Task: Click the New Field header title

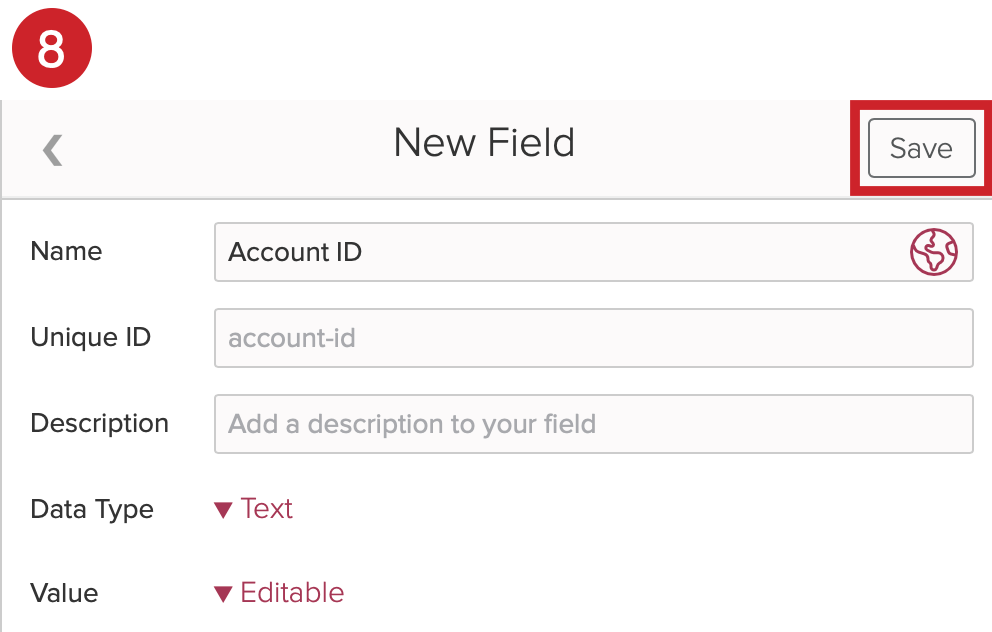Action: click(x=484, y=142)
